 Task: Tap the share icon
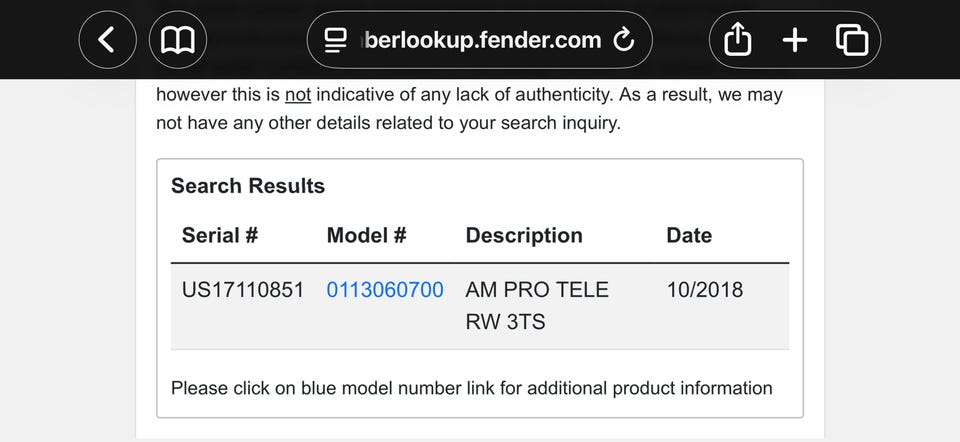pos(736,40)
